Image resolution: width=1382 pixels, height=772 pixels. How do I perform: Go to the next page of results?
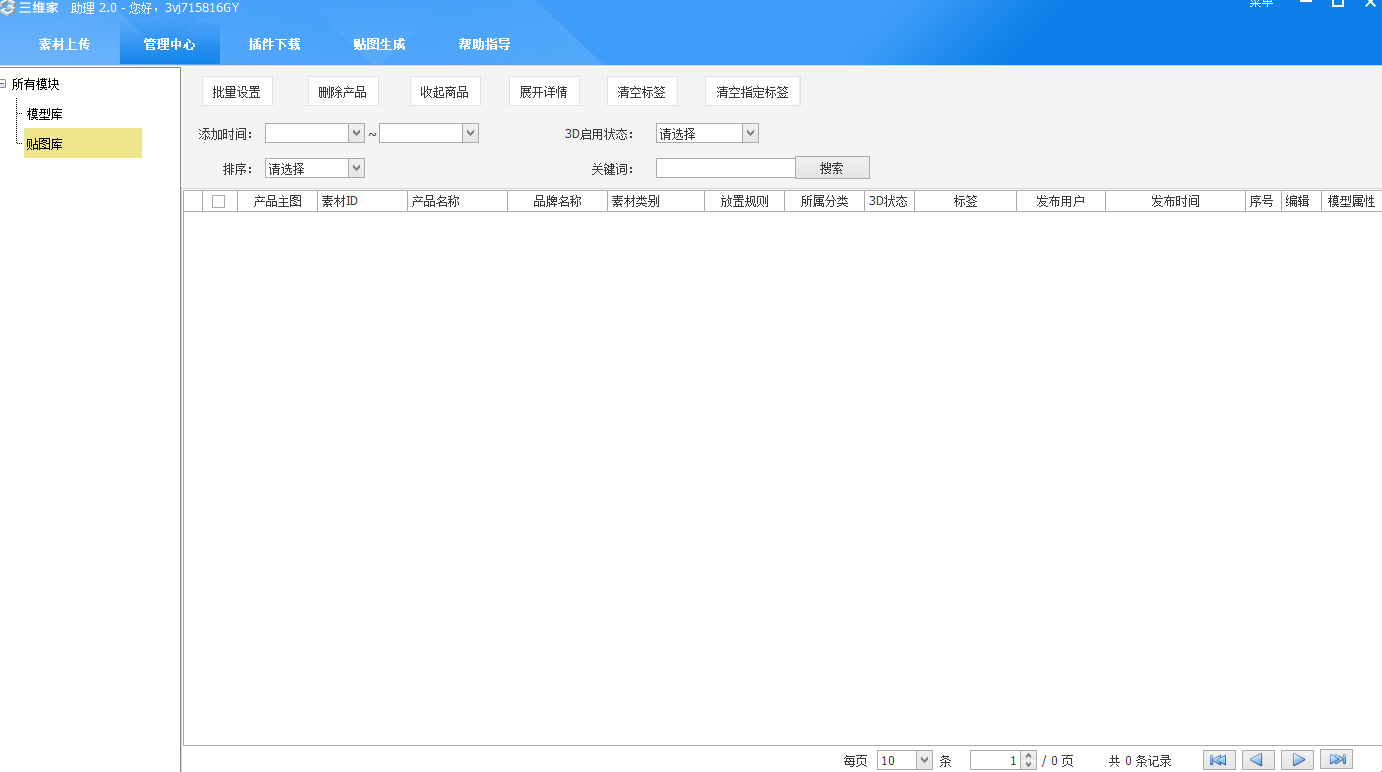pos(1297,760)
